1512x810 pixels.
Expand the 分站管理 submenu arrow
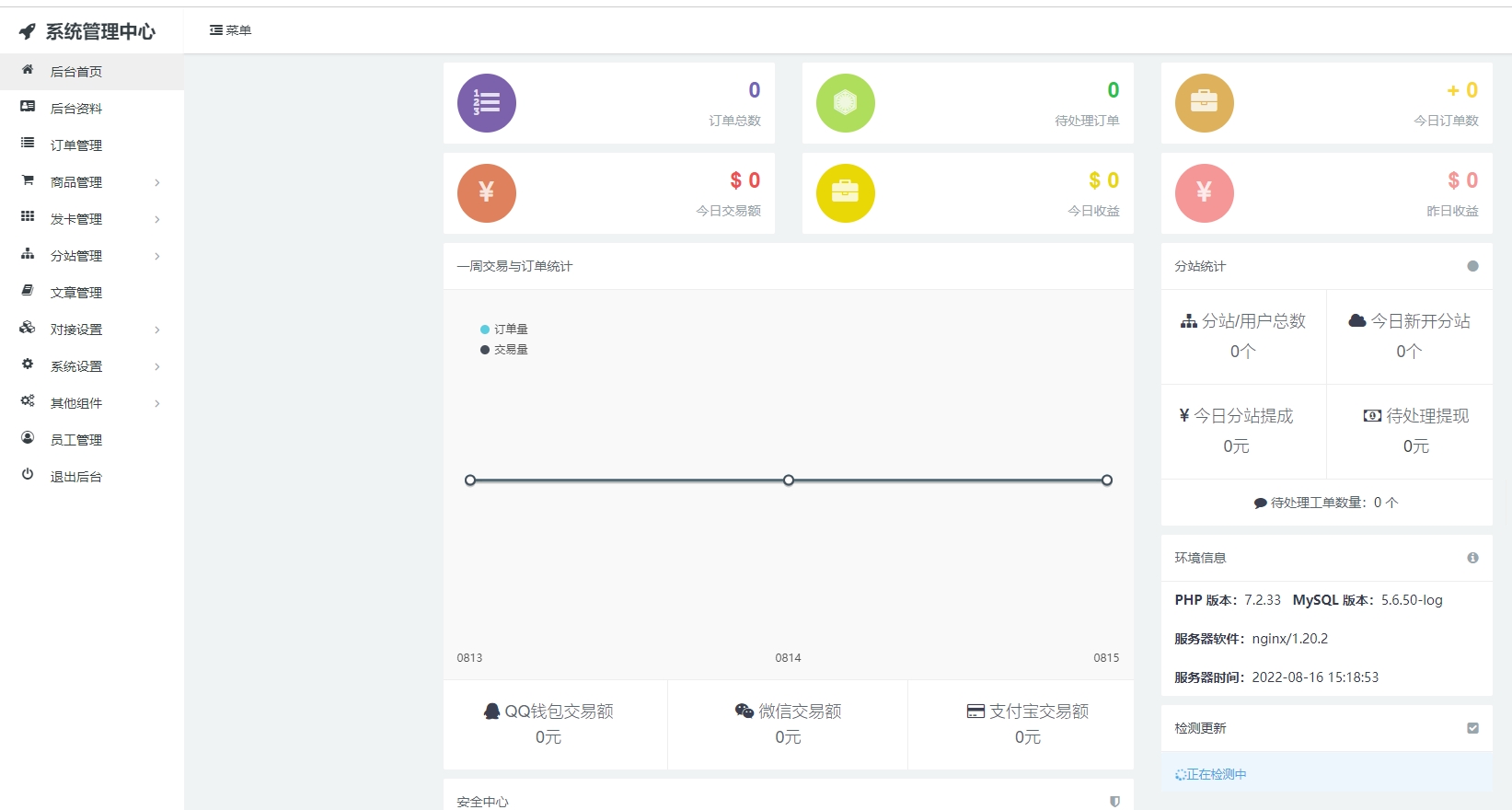157,256
